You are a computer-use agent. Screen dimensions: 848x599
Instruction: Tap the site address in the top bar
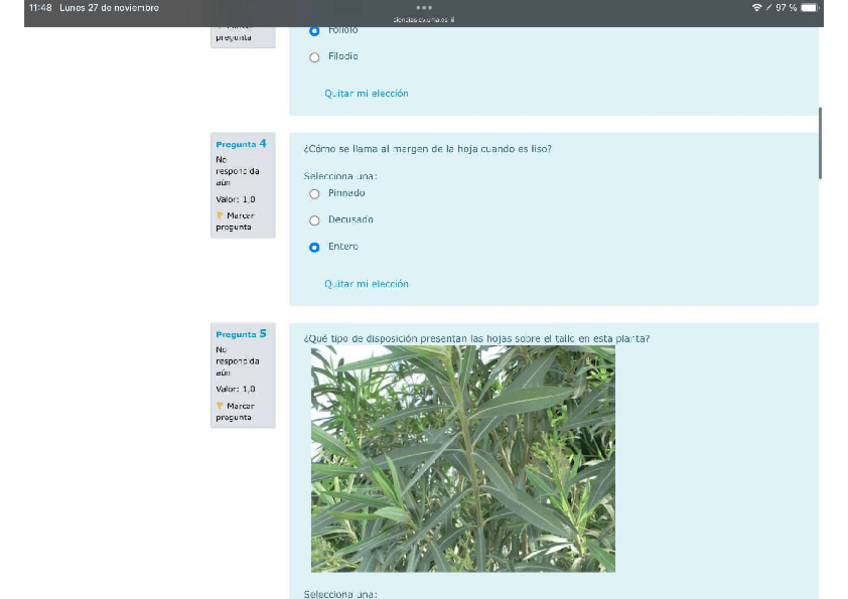(424, 19)
